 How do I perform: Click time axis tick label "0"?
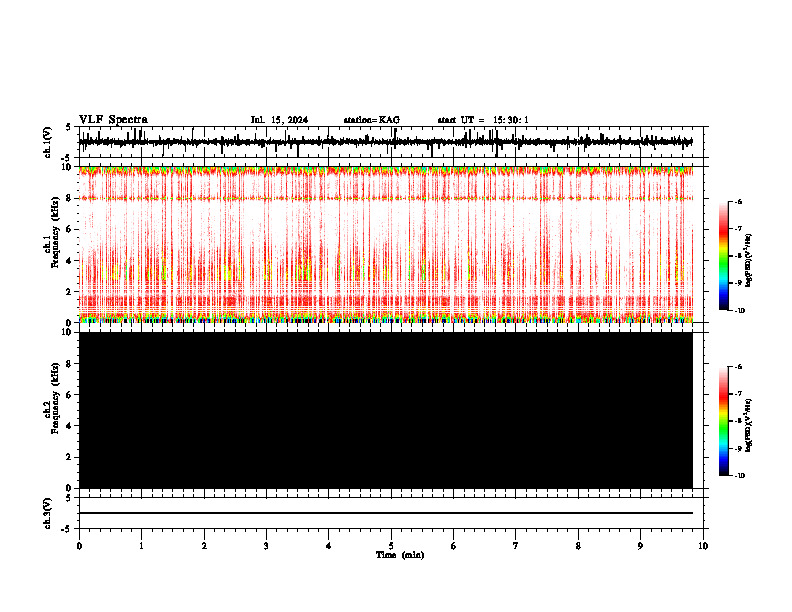pyautogui.click(x=79, y=546)
